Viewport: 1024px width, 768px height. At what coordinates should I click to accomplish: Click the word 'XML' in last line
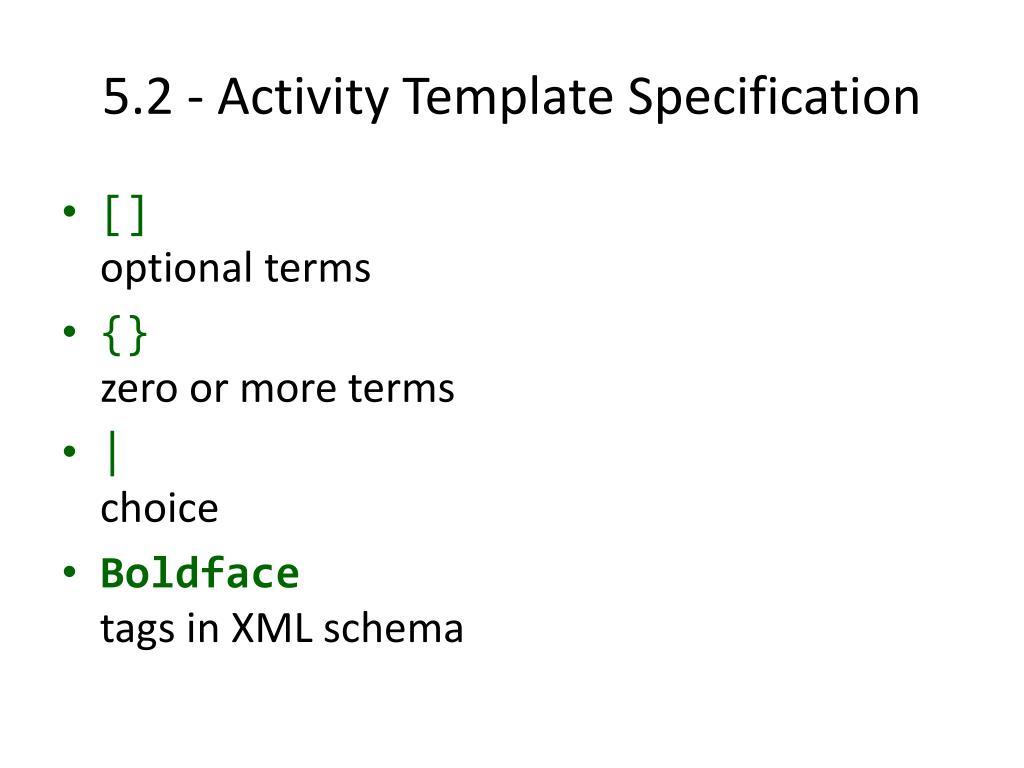(272, 628)
